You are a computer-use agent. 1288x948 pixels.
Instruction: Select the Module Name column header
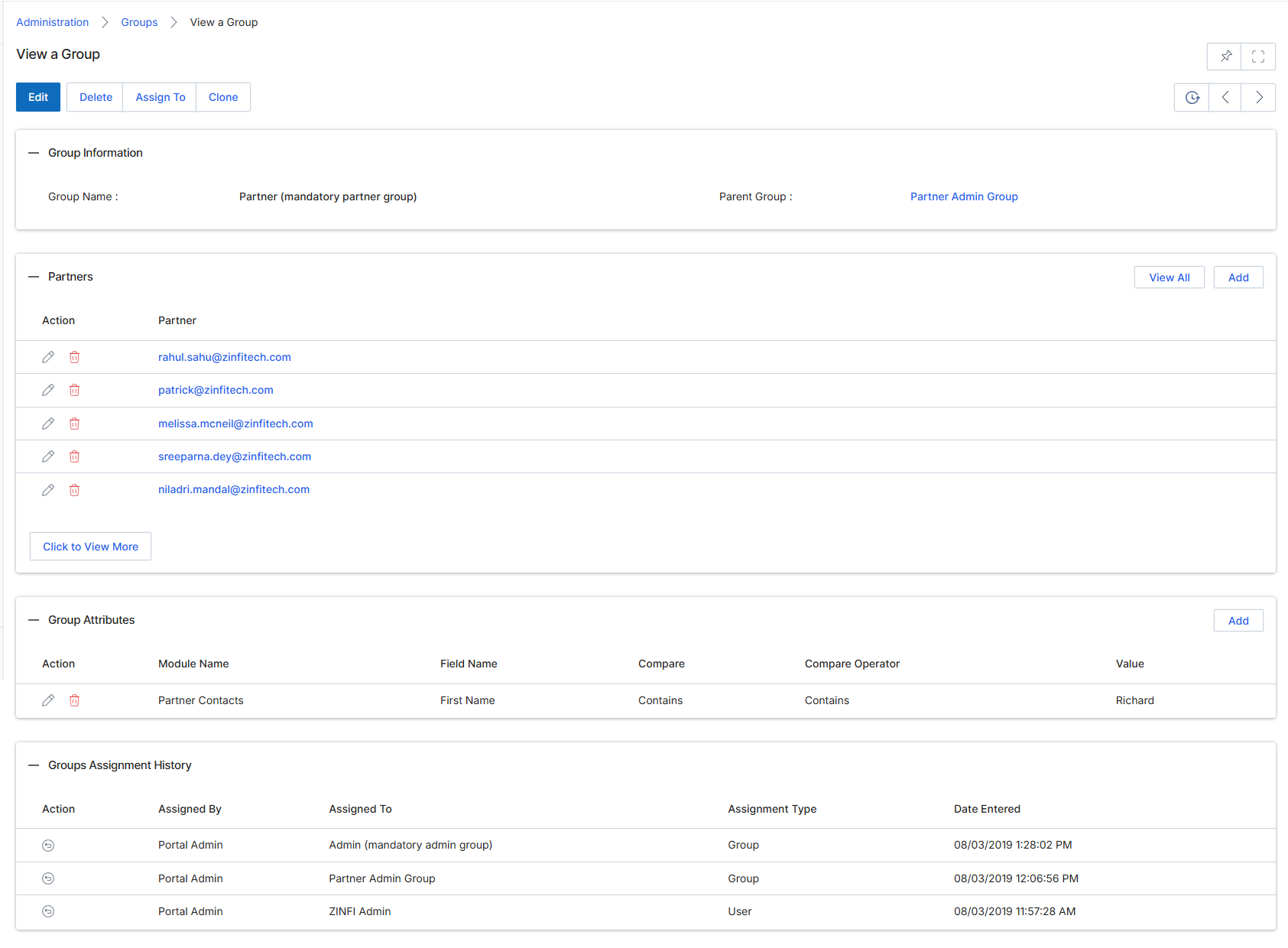193,664
